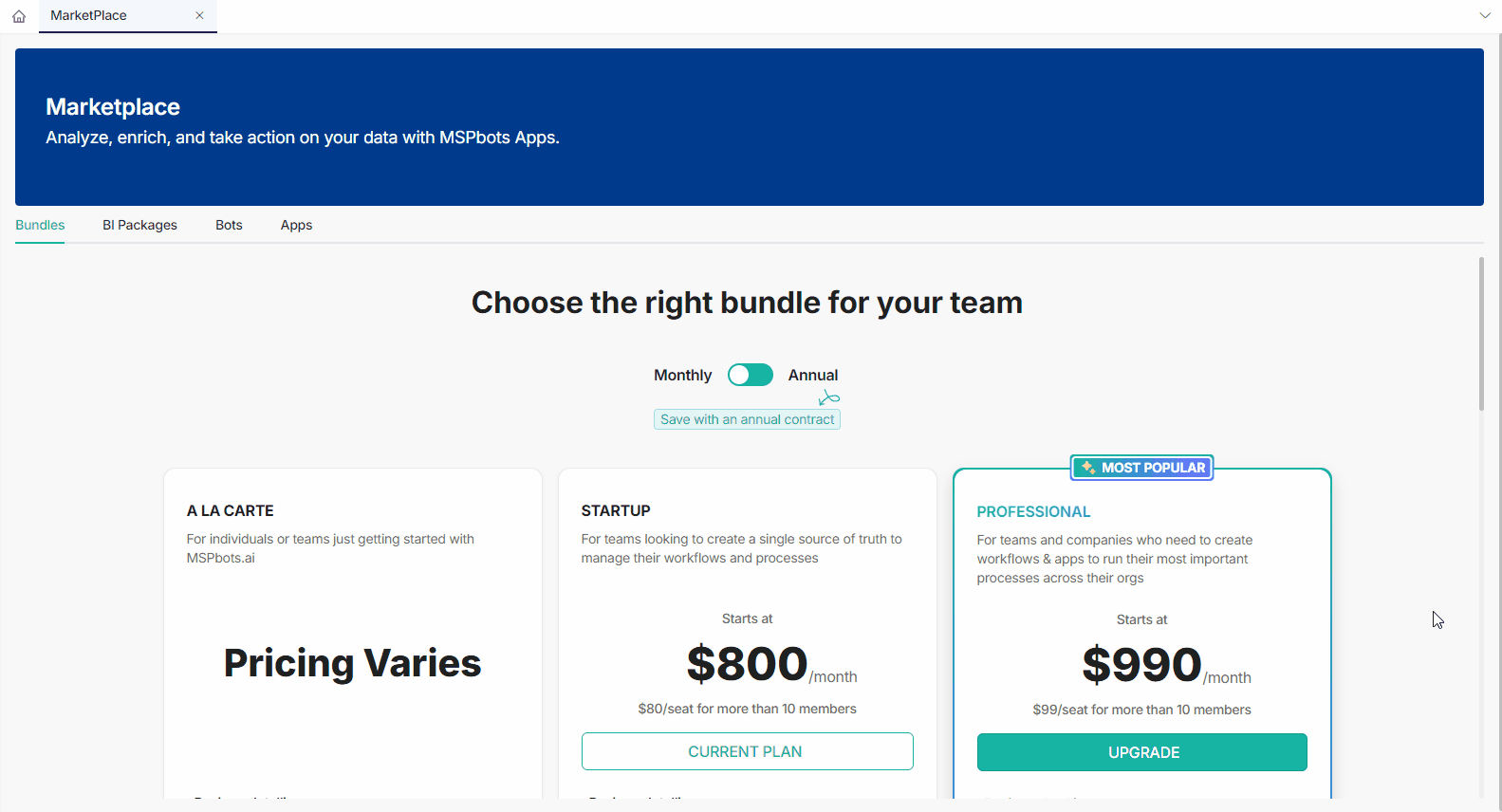Viewport: 1502px width, 812px height.
Task: Open the BI Packages tab
Action: pyautogui.click(x=139, y=225)
